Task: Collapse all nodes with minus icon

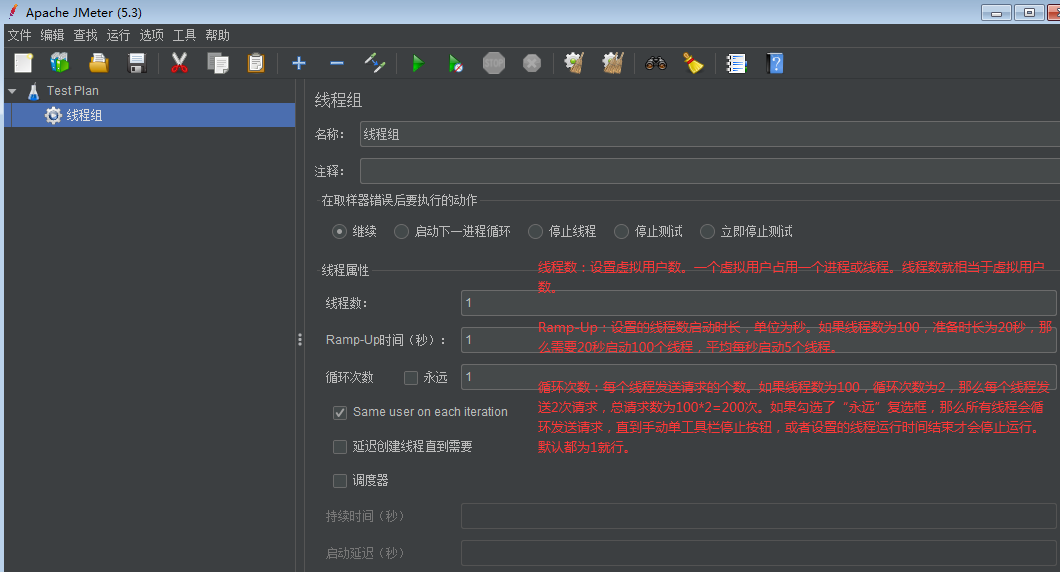Action: pyautogui.click(x=337, y=64)
